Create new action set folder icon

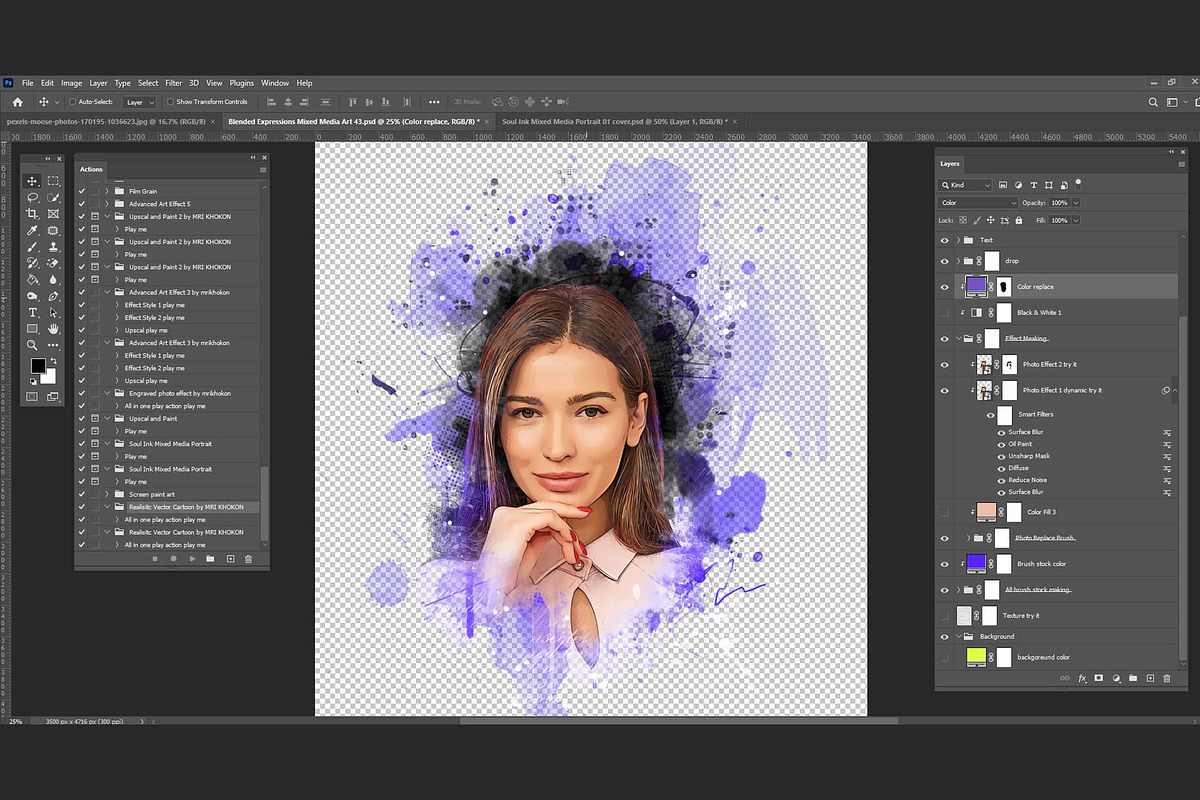(211, 559)
